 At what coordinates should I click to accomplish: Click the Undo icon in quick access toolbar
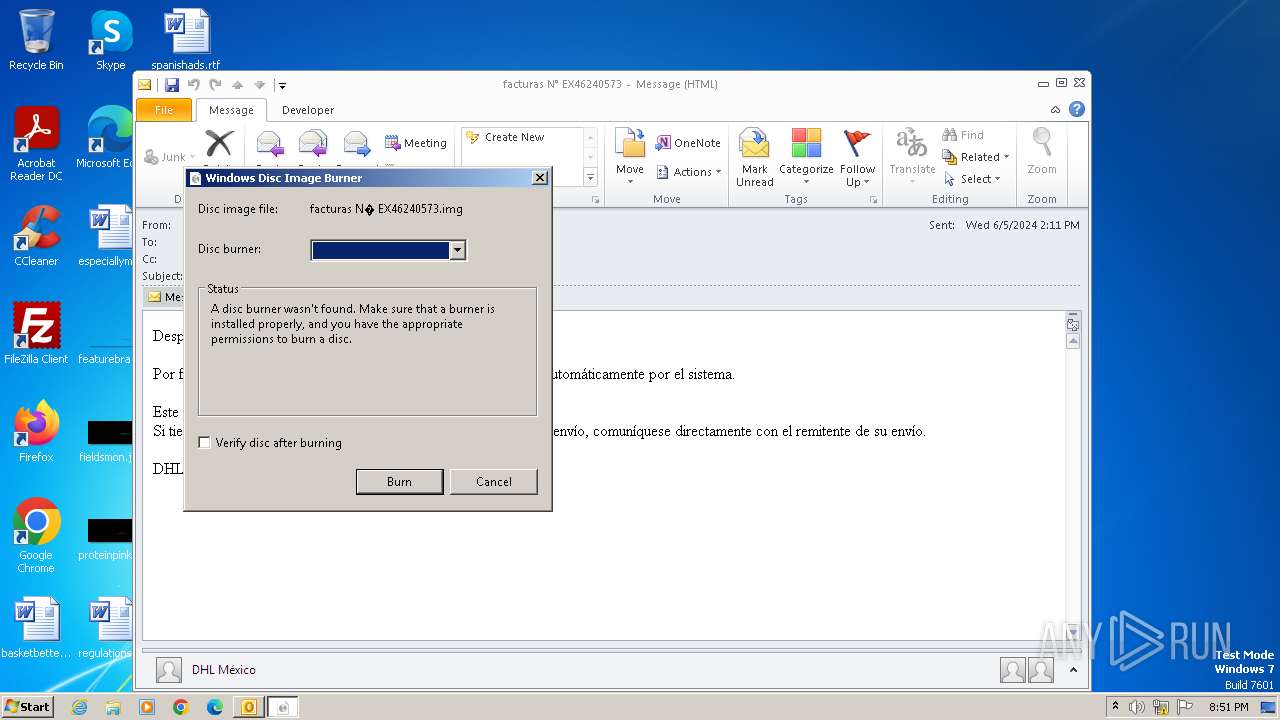click(194, 85)
